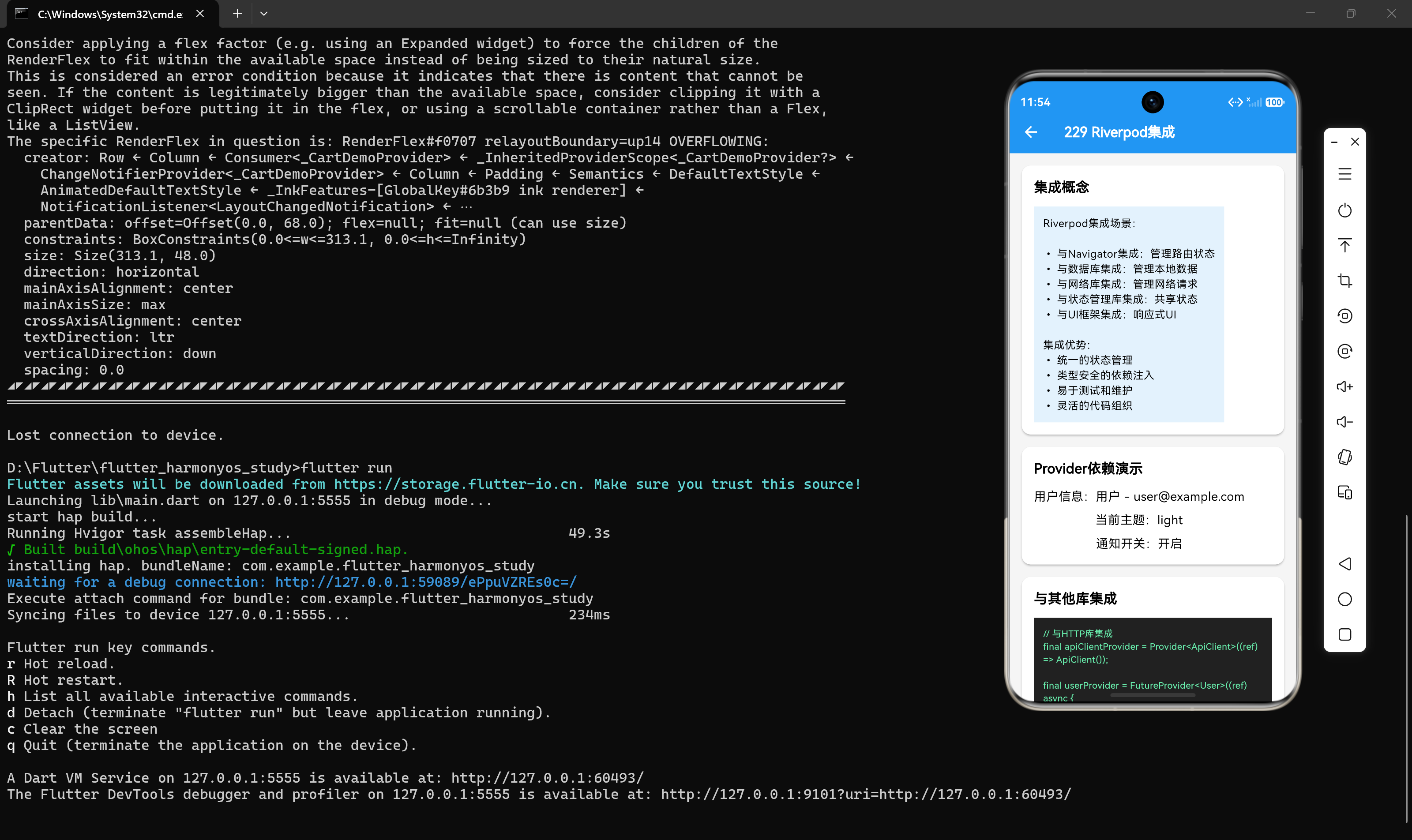Image resolution: width=1412 pixels, height=840 pixels.
Task: Click the battery 100 indicator on phone
Action: pyautogui.click(x=1274, y=102)
